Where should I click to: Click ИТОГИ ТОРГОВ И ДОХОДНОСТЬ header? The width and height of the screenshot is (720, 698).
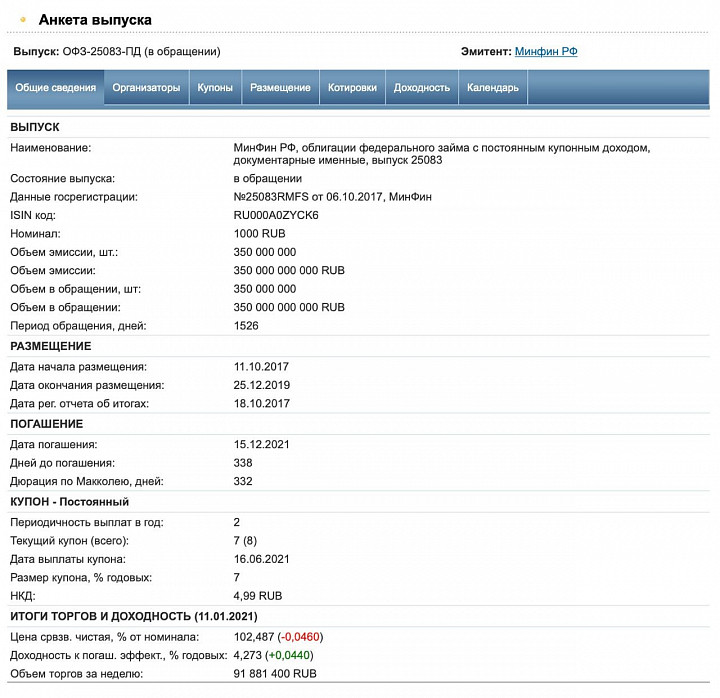click(134, 616)
